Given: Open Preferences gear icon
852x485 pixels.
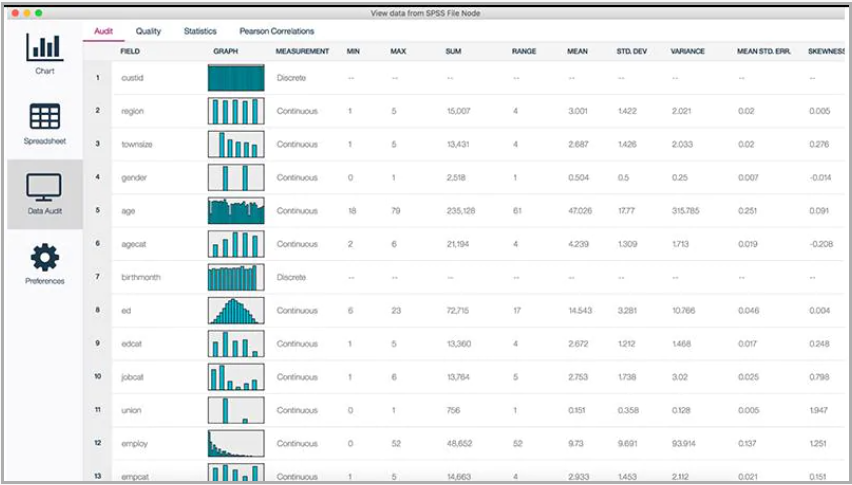Looking at the screenshot, I should [x=45, y=257].
